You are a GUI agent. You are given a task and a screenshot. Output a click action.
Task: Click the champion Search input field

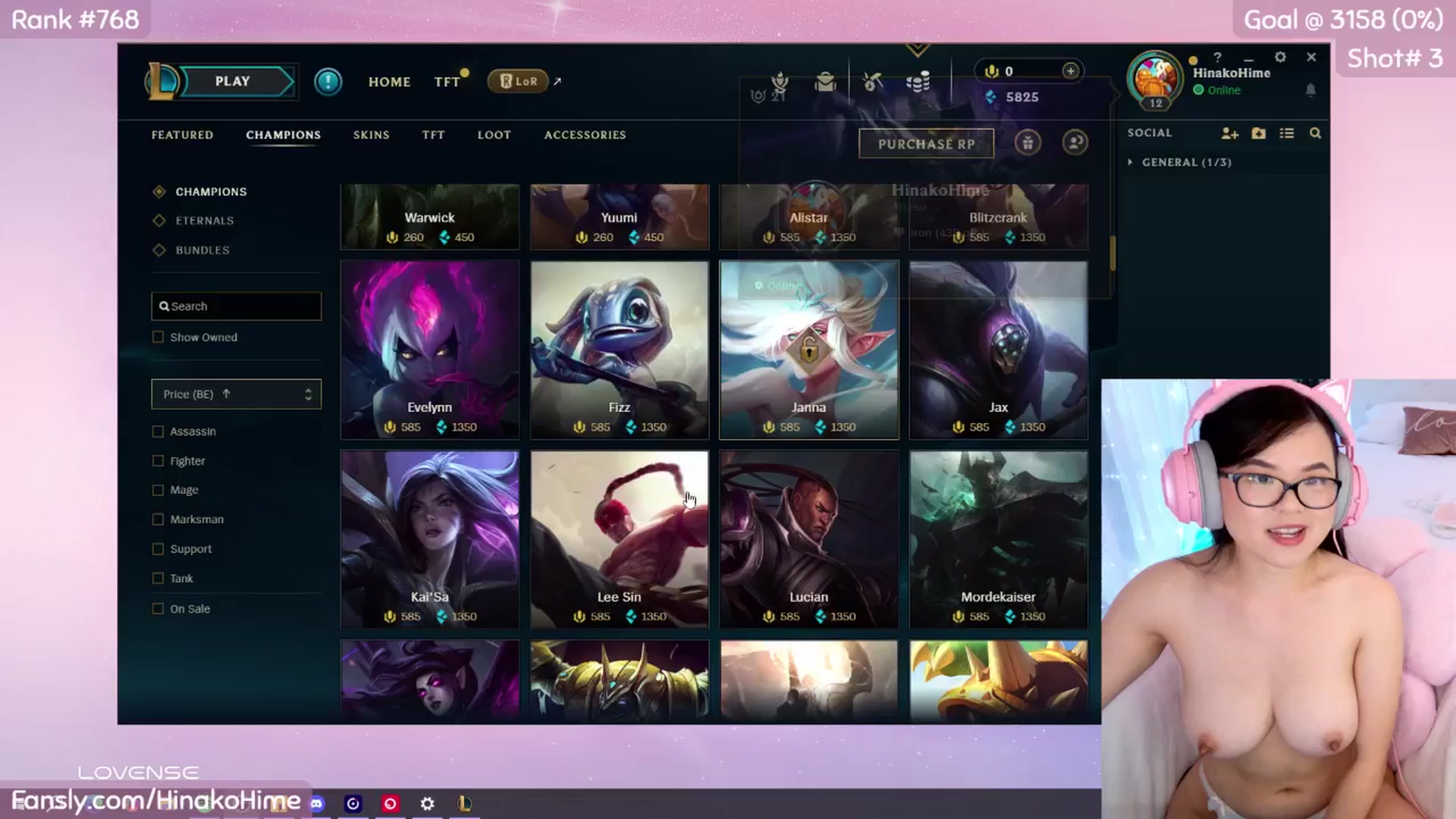click(x=237, y=306)
